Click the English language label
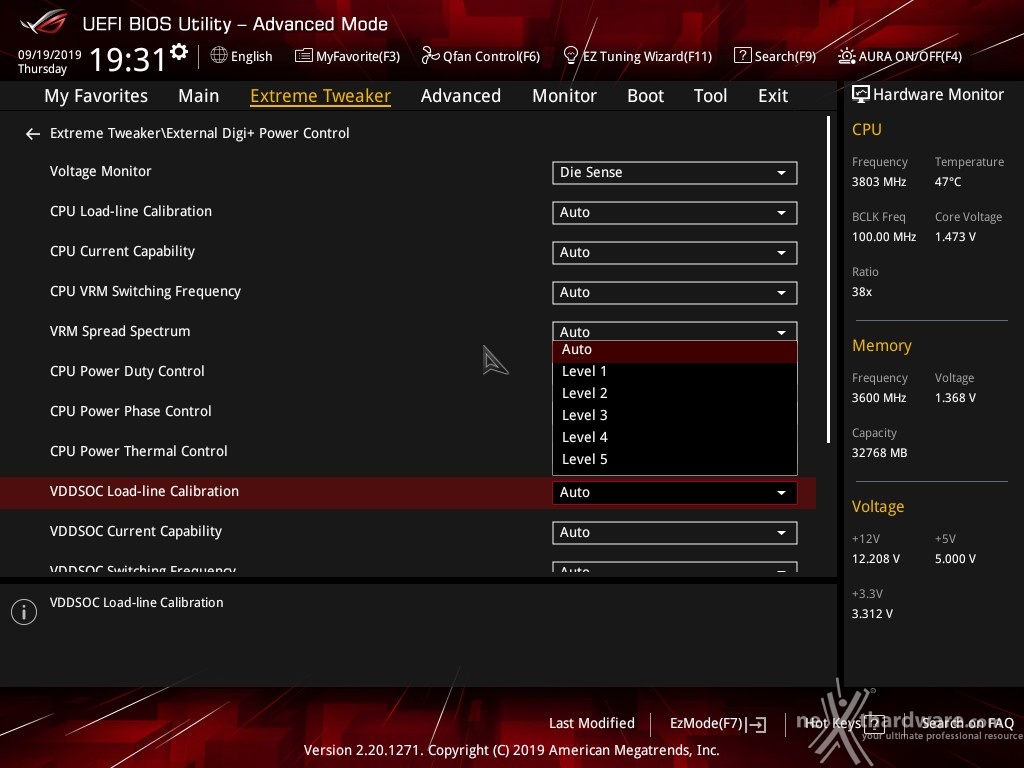The height and width of the screenshot is (768, 1024). point(251,57)
